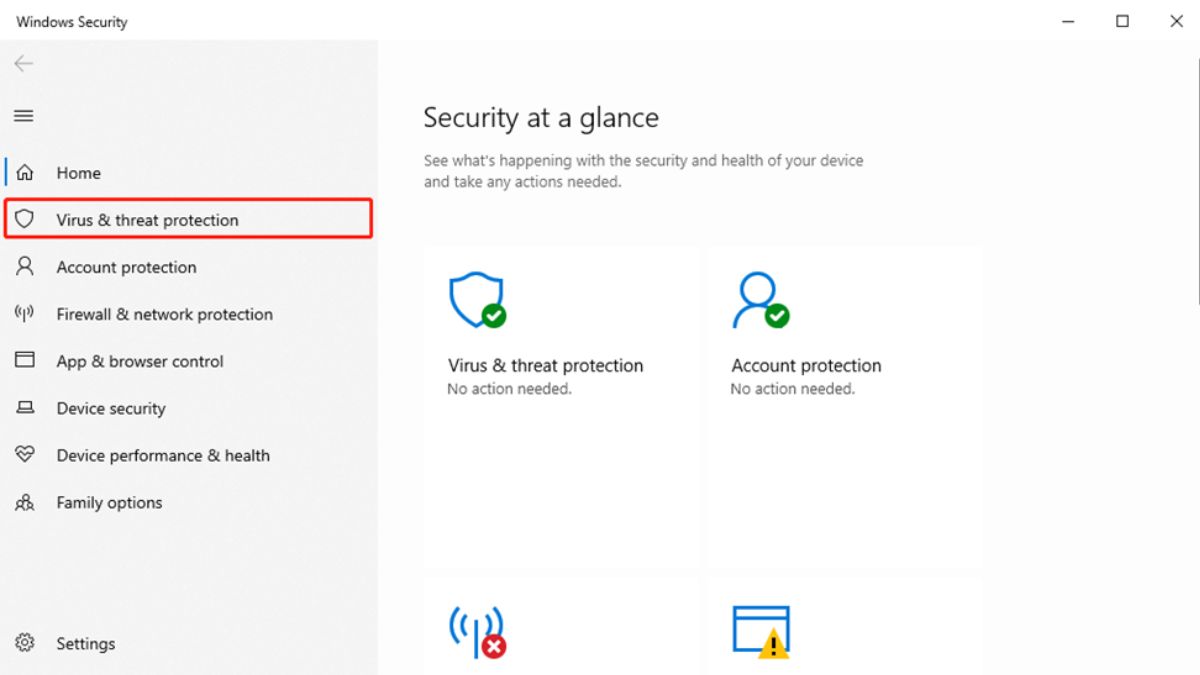Toggle the hamburger navigation menu
The image size is (1200, 675).
23,116
